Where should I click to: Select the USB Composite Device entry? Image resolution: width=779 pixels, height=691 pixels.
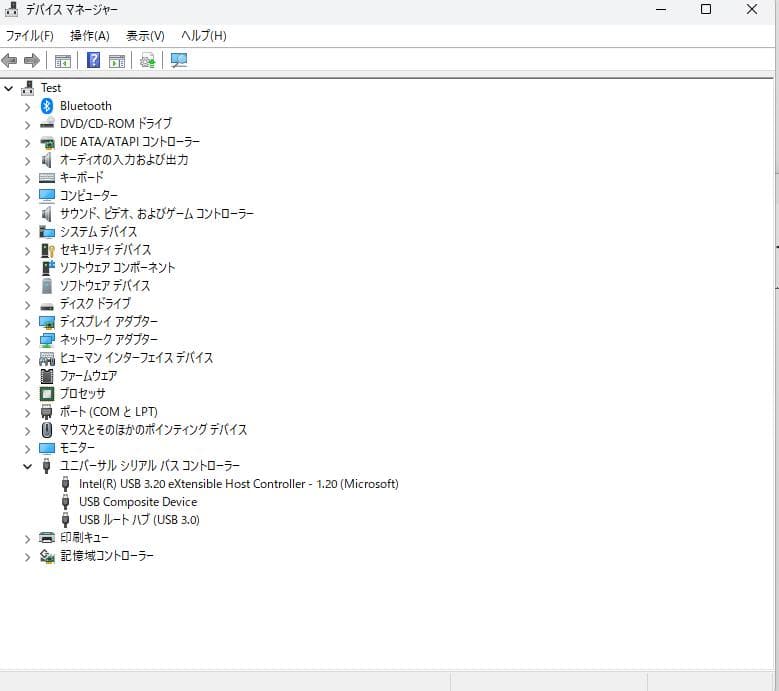[x=138, y=502]
